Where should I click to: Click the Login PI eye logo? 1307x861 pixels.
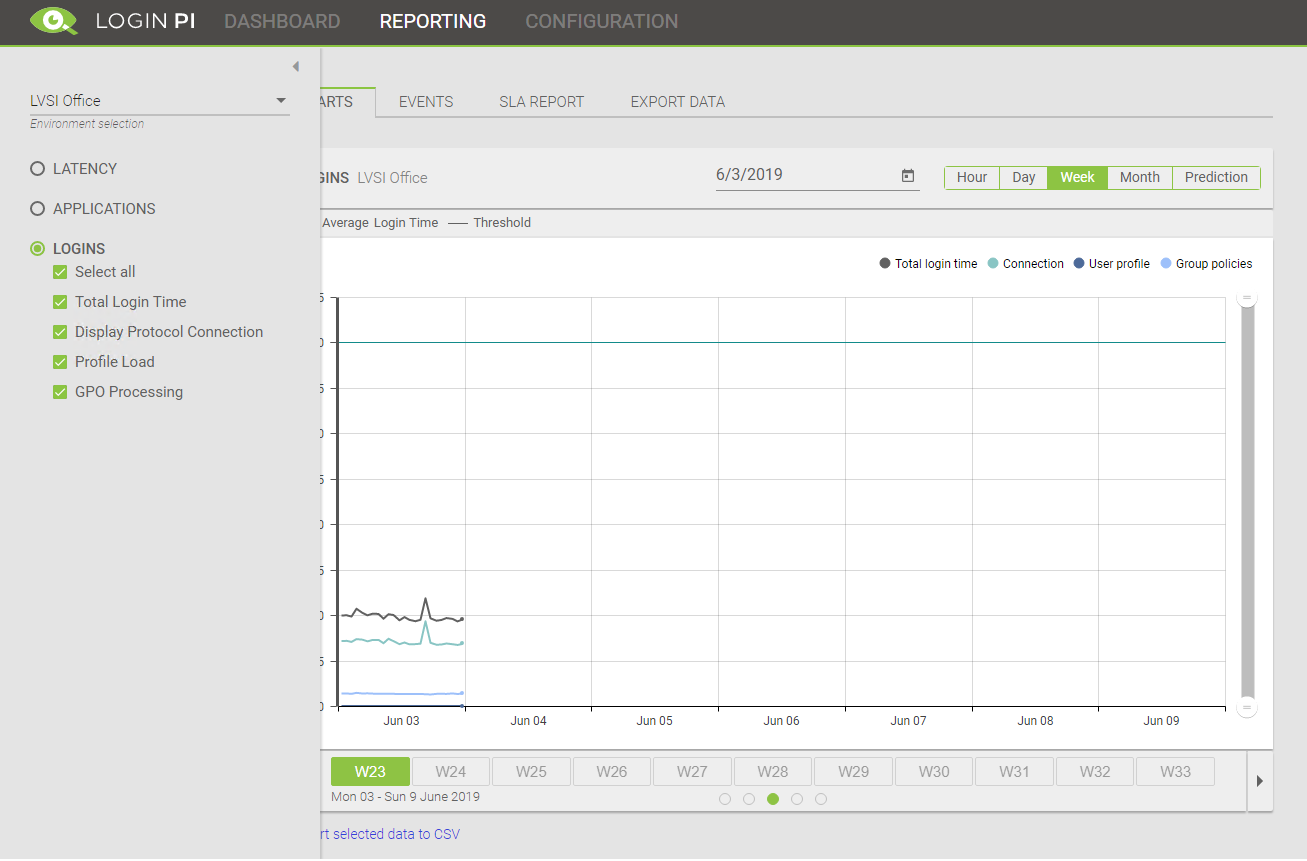54,21
